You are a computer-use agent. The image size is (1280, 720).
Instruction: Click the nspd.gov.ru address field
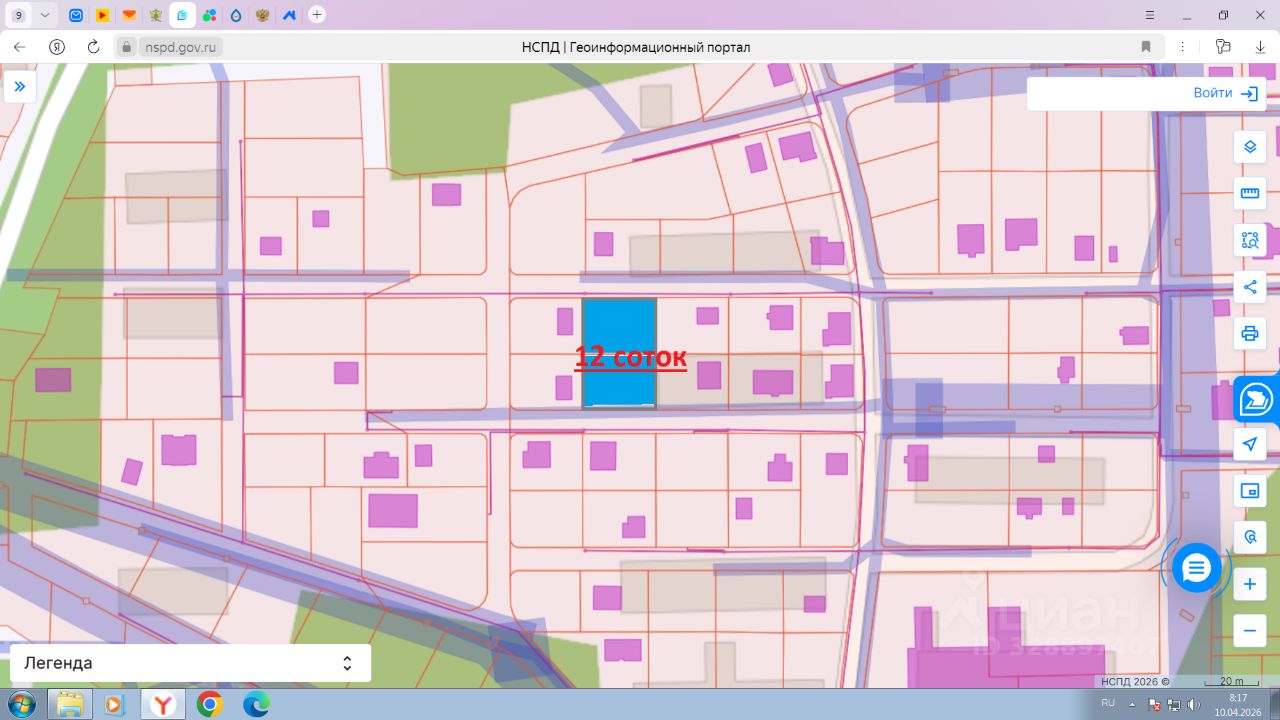182,47
